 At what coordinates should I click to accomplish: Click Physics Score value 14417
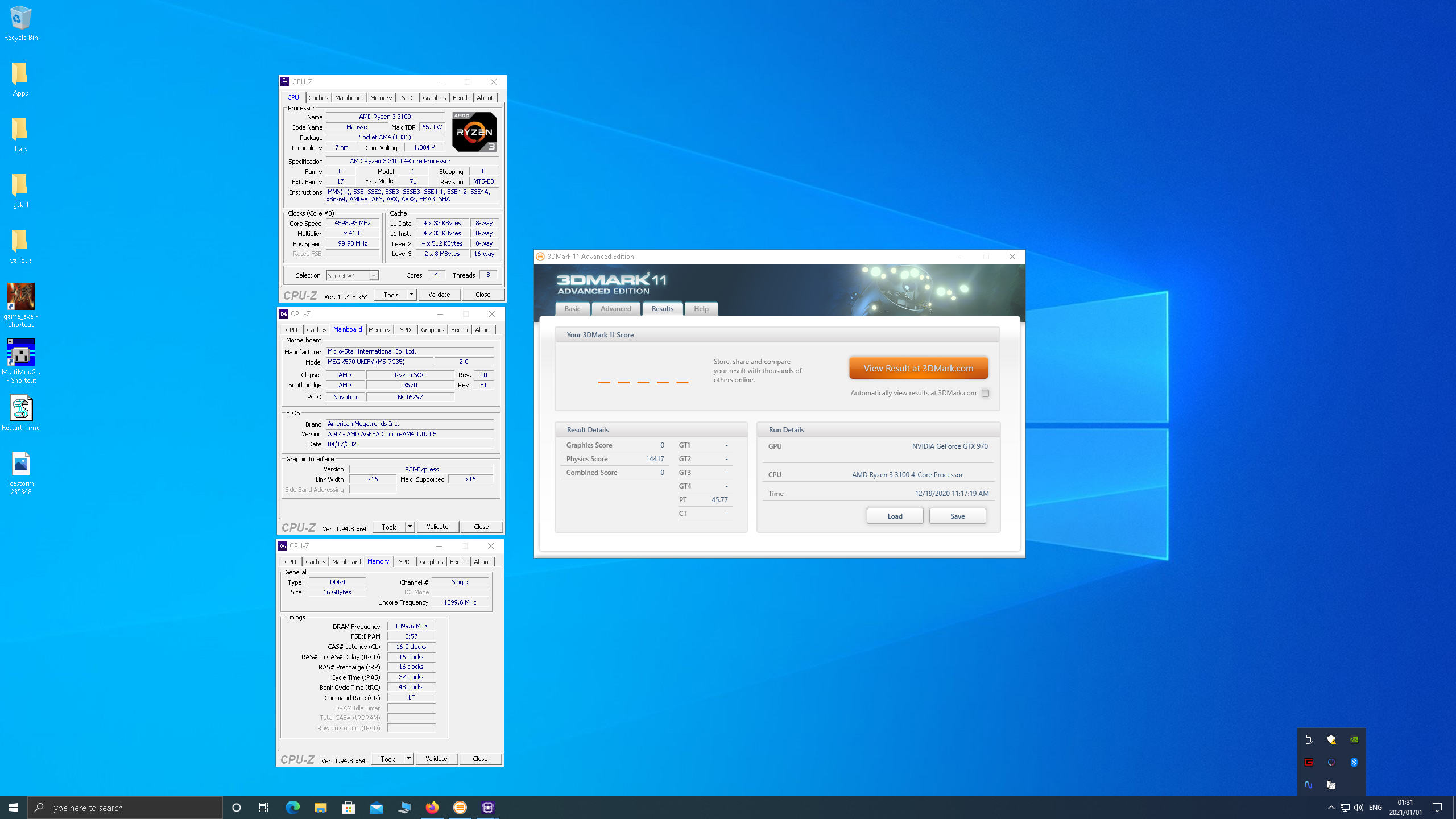point(655,459)
